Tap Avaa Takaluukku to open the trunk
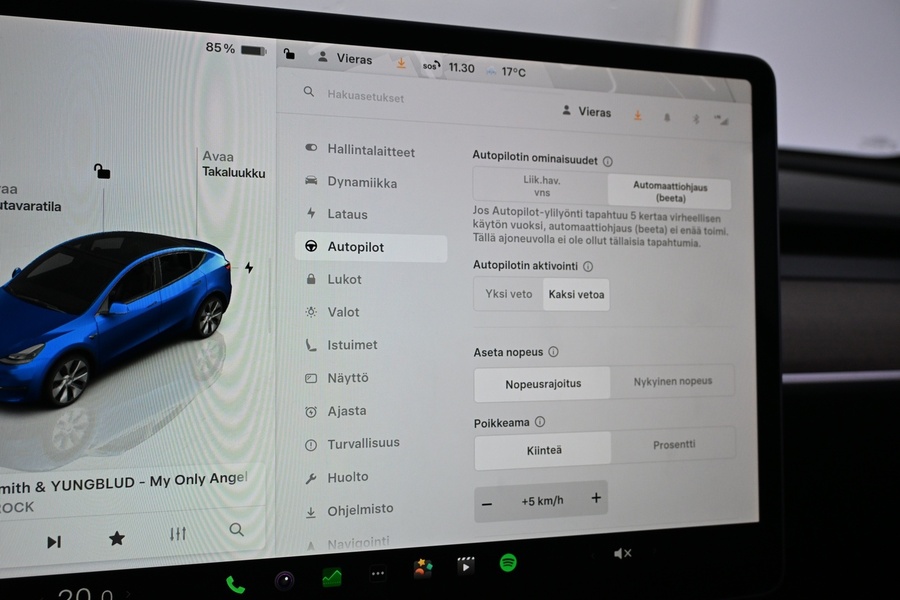The image size is (900, 600). [x=231, y=163]
